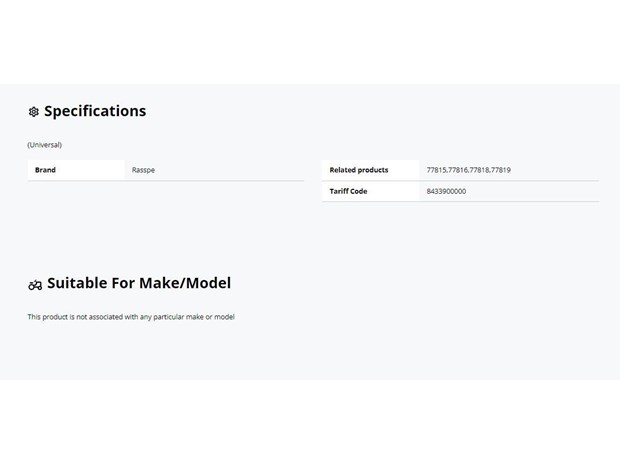
Task: Open related product 77816
Action: pyautogui.click(x=458, y=170)
